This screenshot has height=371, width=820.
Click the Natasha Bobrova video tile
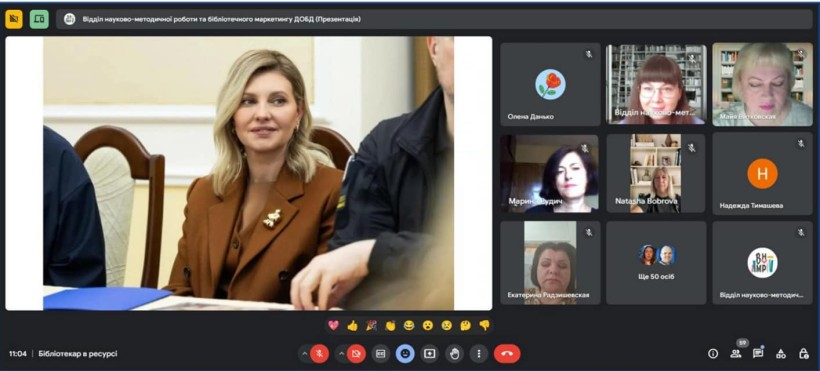(x=656, y=173)
